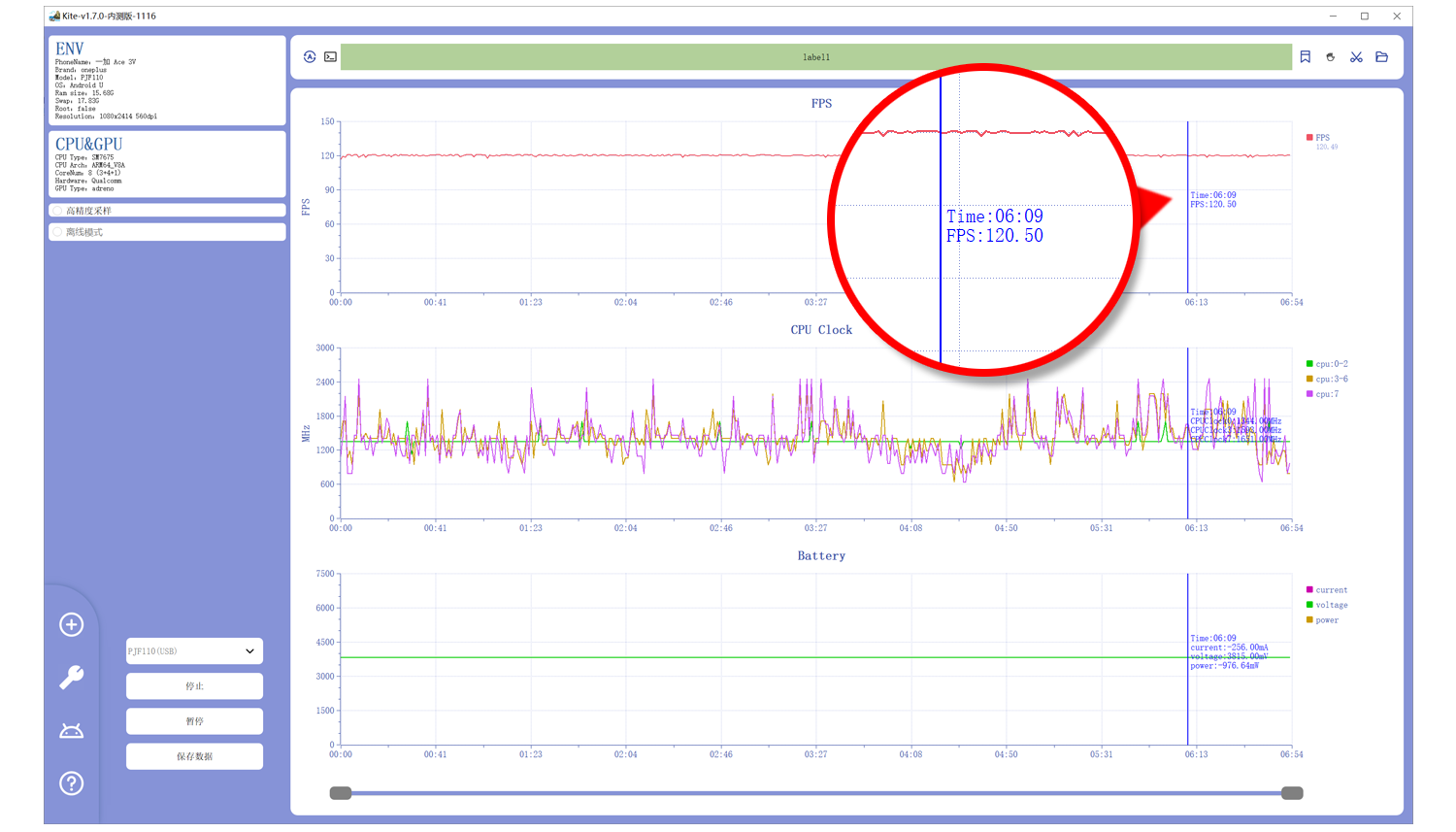Click the 'Ram size: 15.68G' text
The width and height of the screenshot is (1456, 832).
84,93
